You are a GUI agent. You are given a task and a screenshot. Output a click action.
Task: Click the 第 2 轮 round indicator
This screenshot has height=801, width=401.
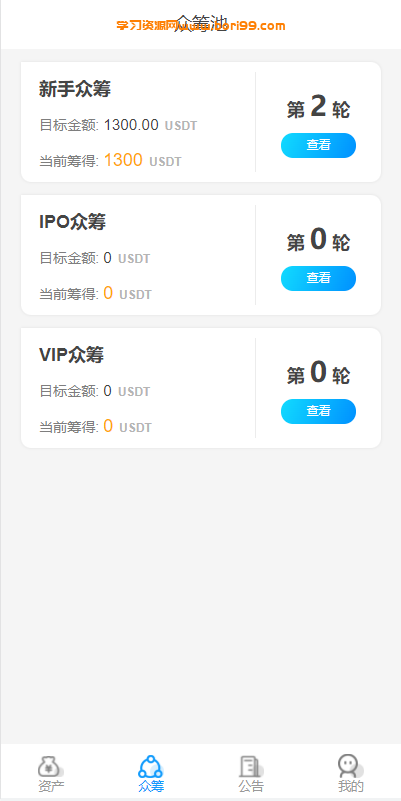(x=318, y=107)
